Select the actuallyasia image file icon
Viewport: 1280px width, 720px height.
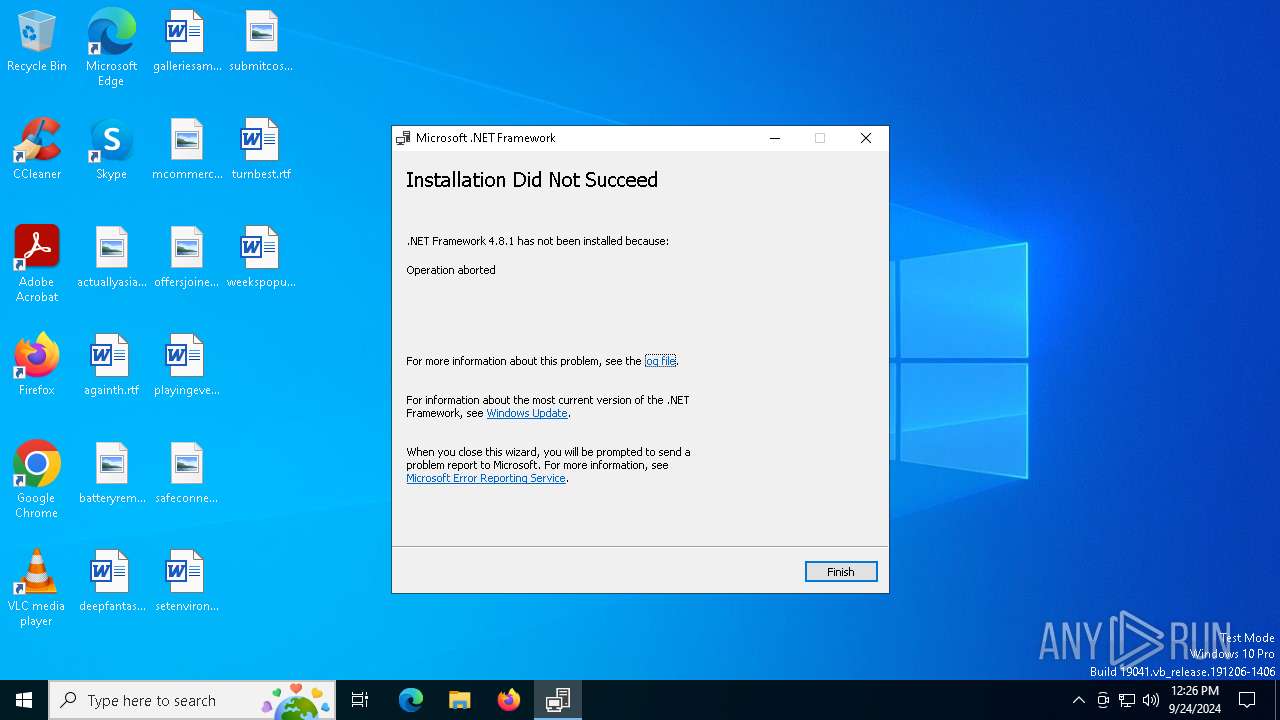click(x=111, y=258)
